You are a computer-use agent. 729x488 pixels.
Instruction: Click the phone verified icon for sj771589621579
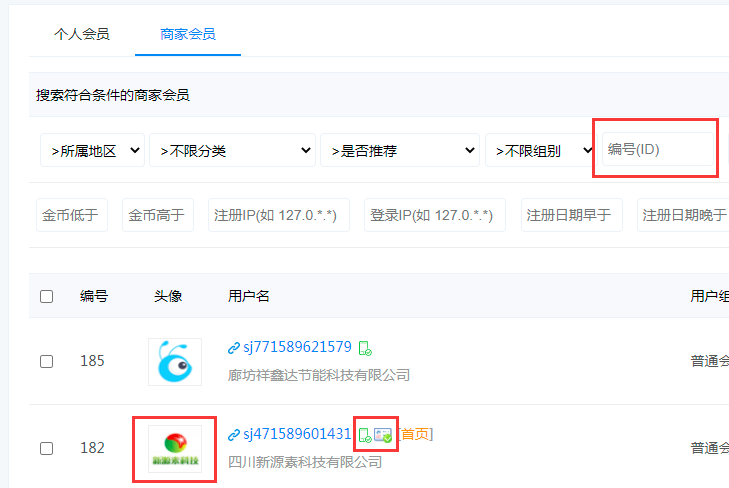point(365,348)
